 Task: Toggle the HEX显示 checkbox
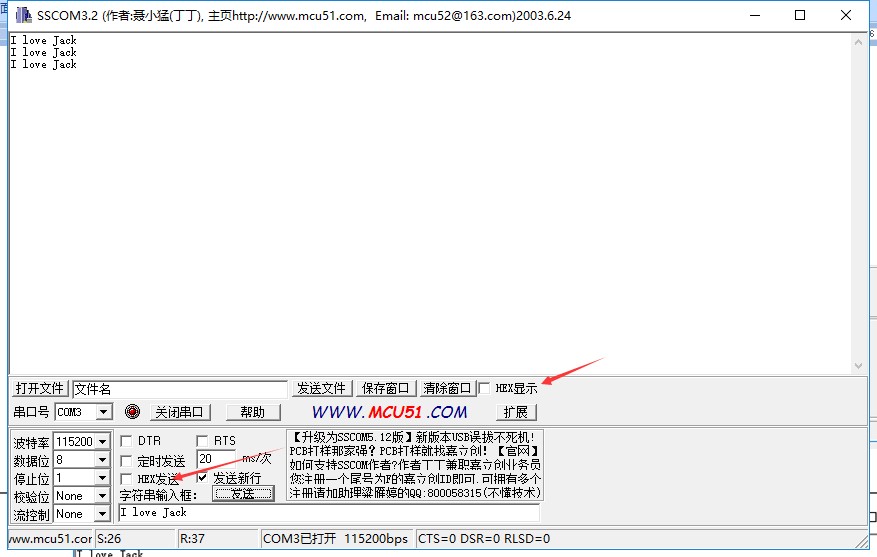tap(484, 388)
